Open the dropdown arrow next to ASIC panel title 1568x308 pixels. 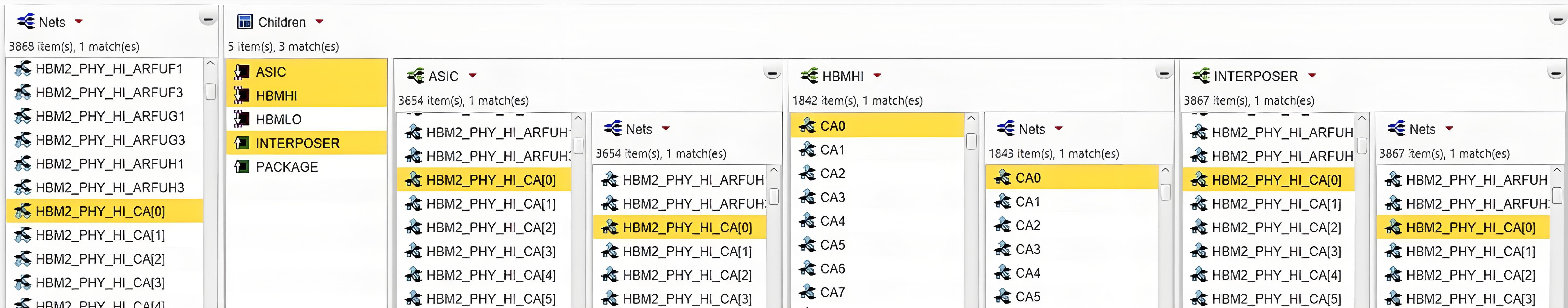pos(472,76)
